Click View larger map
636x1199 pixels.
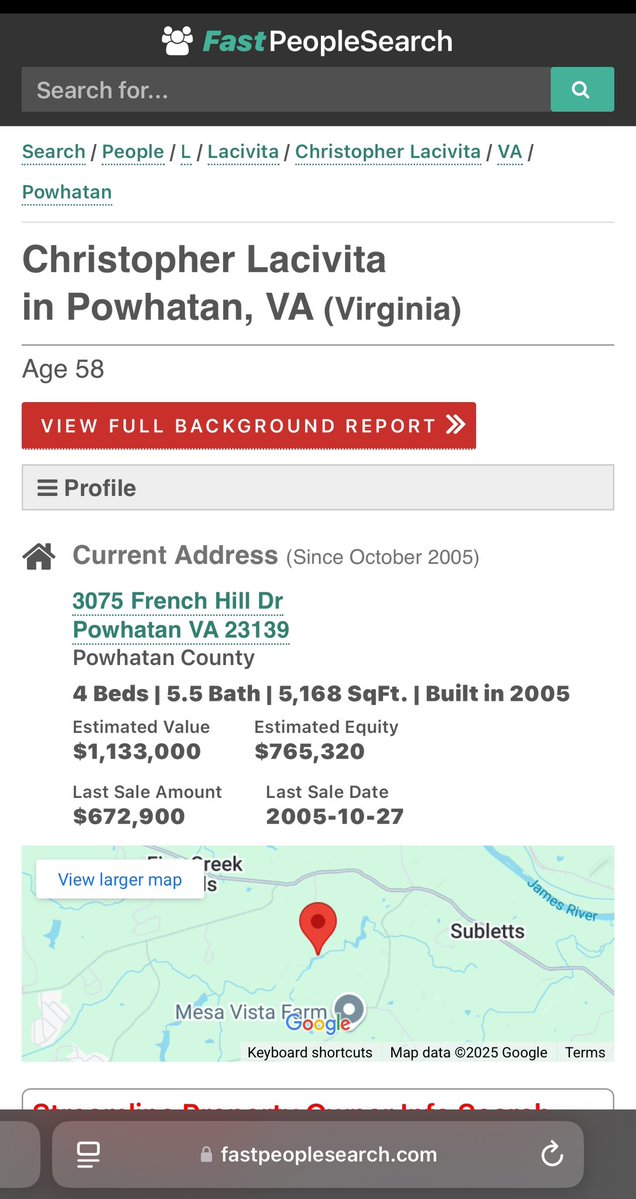tap(120, 880)
